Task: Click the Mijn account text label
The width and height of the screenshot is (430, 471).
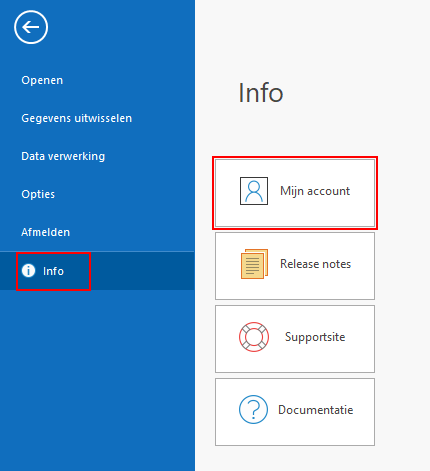Action: pyautogui.click(x=315, y=191)
